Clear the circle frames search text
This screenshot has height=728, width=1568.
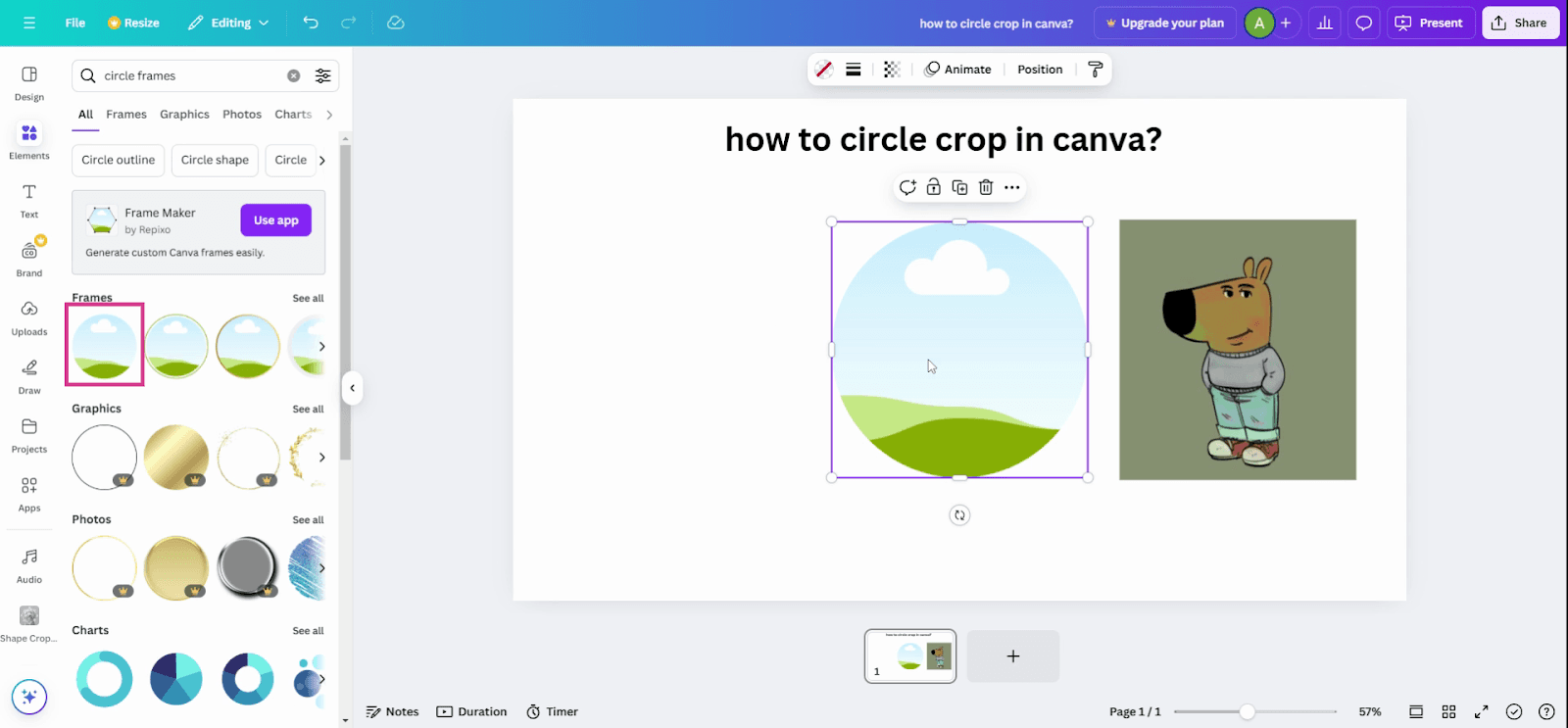pos(293,75)
